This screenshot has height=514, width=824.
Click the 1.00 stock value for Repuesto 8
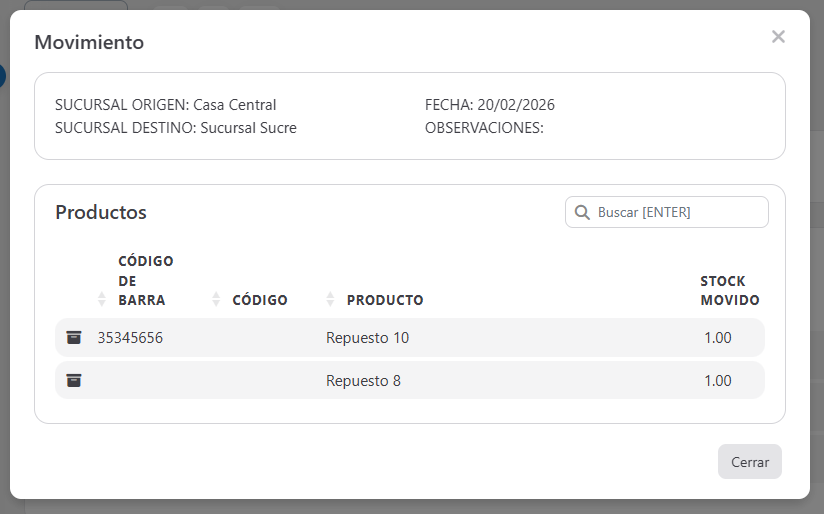click(717, 381)
